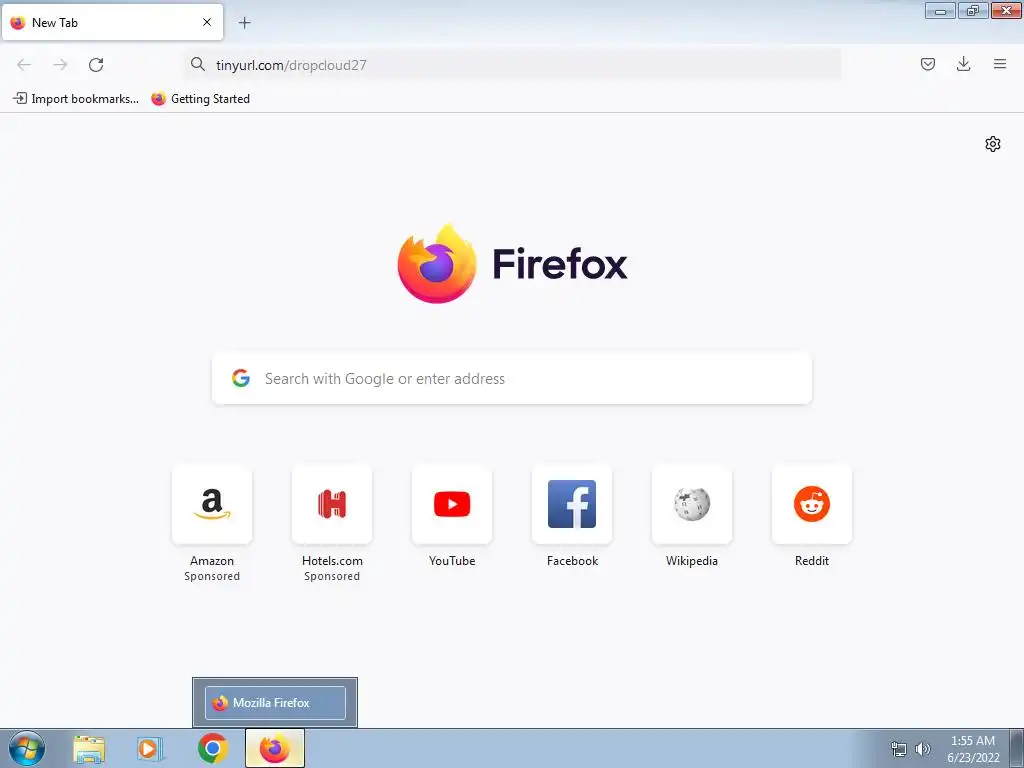Focus the address bar showing tinyurl.com/dropcloud27
The image size is (1024, 768).
pyautogui.click(x=512, y=65)
